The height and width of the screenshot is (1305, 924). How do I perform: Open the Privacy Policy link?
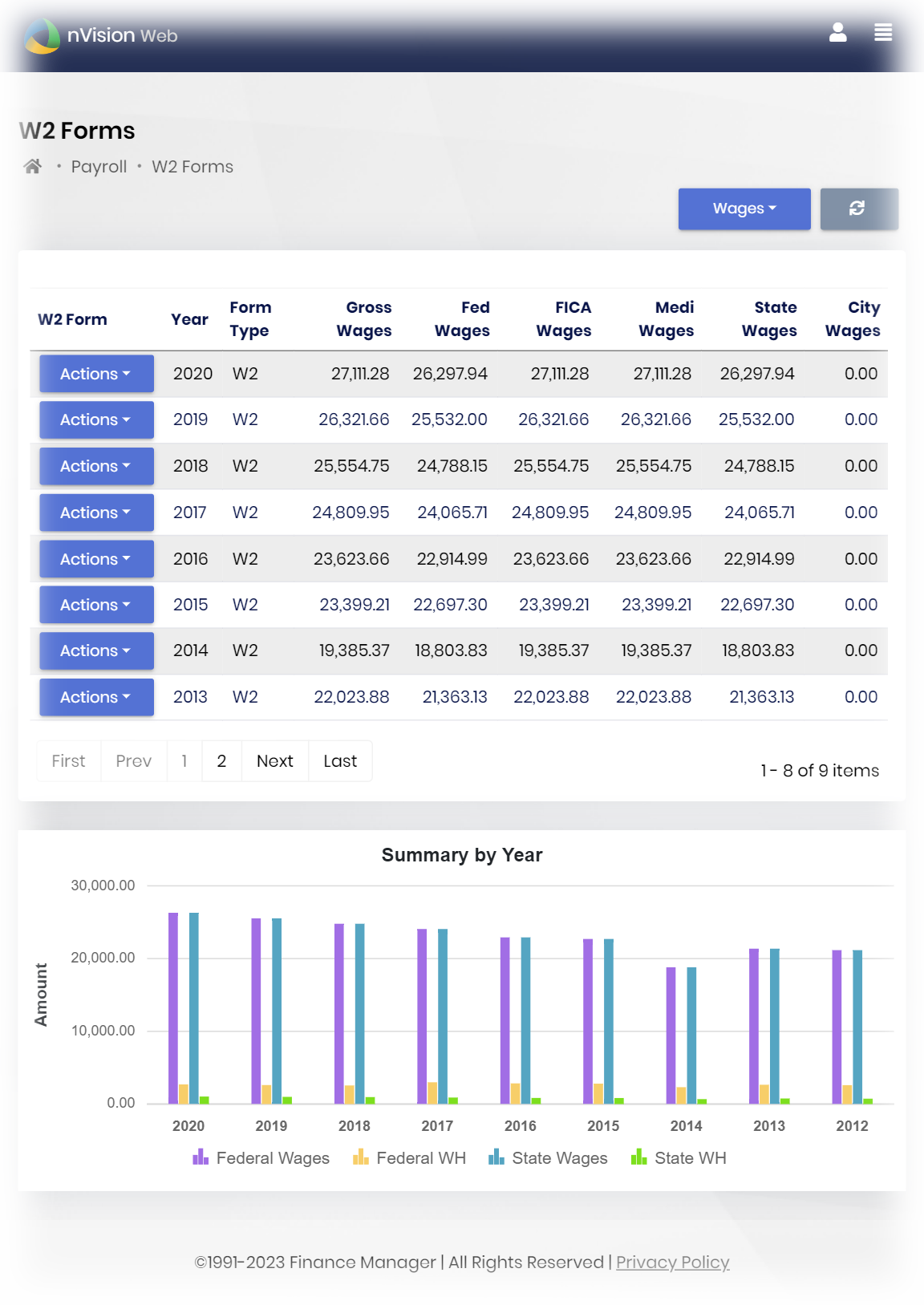(x=672, y=1262)
